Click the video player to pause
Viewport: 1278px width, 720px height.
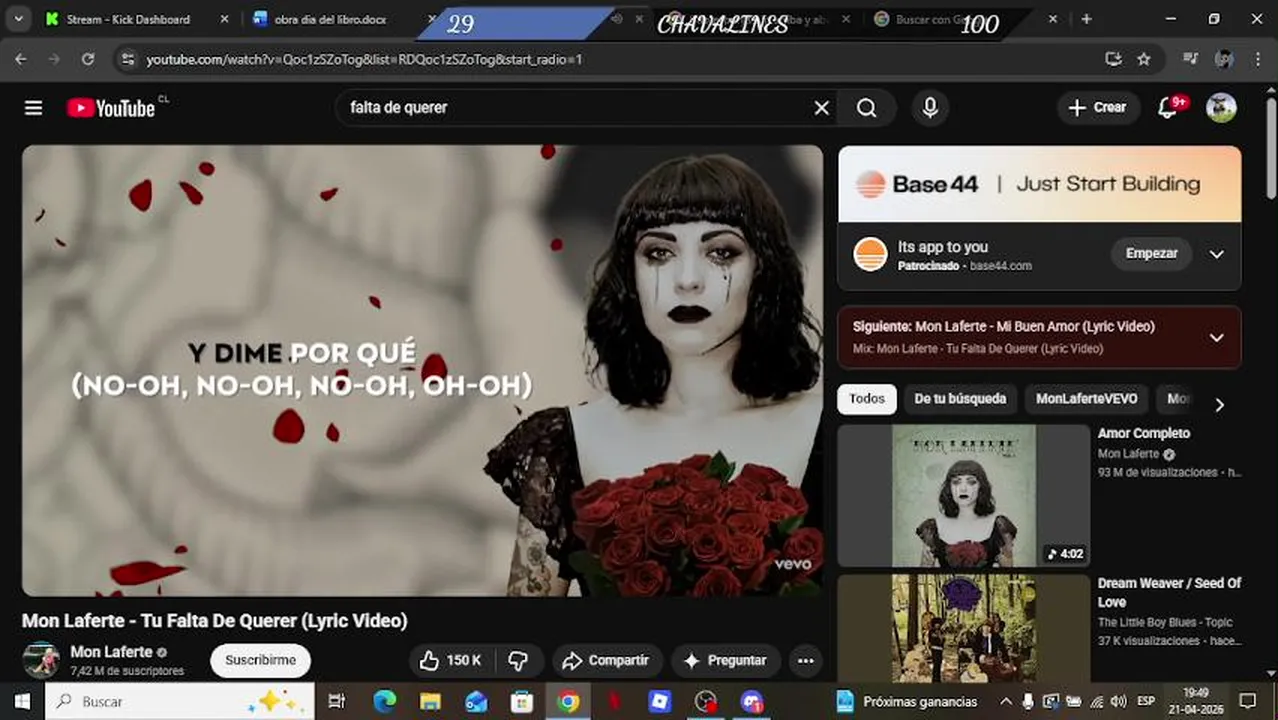pyautogui.click(x=422, y=371)
